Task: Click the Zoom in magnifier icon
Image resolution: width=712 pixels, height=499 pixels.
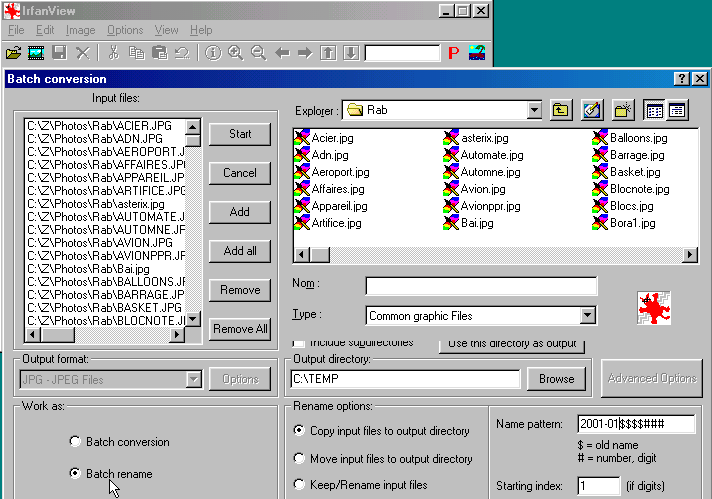Action: (x=236, y=52)
